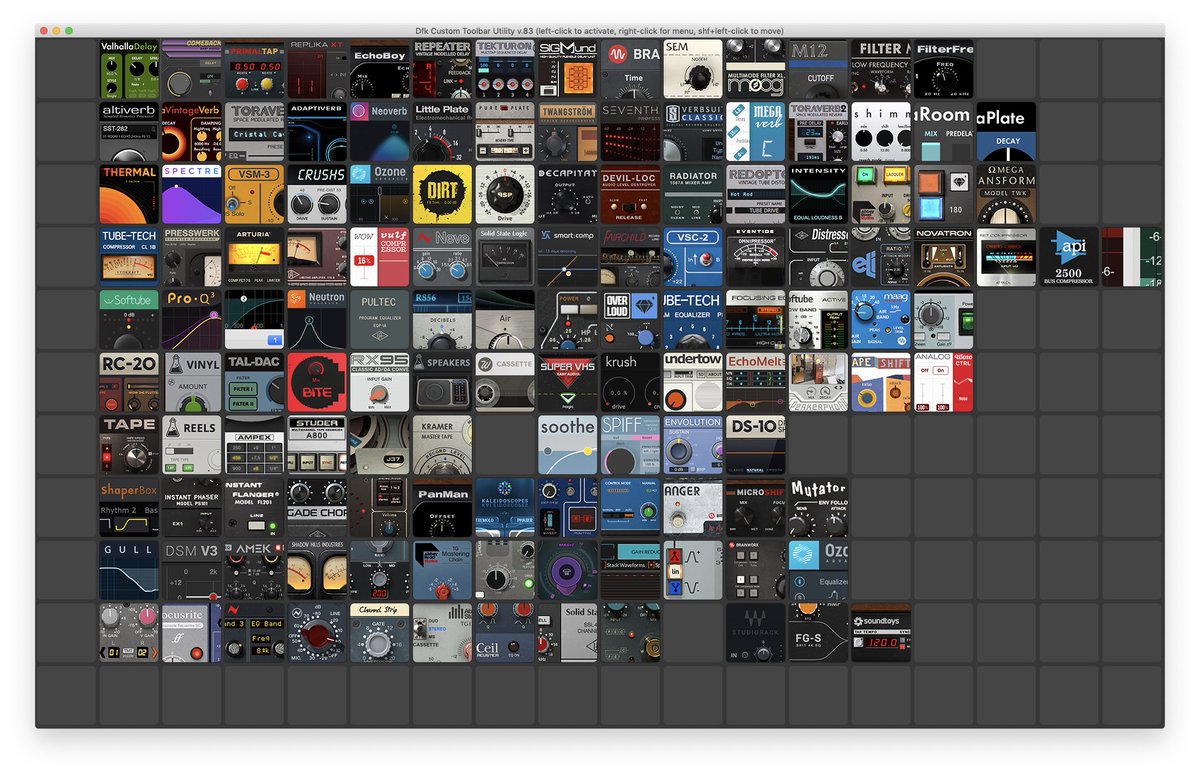The width and height of the screenshot is (1200, 775).
Task: Open the M12 cutoff filter tile
Action: click(818, 69)
